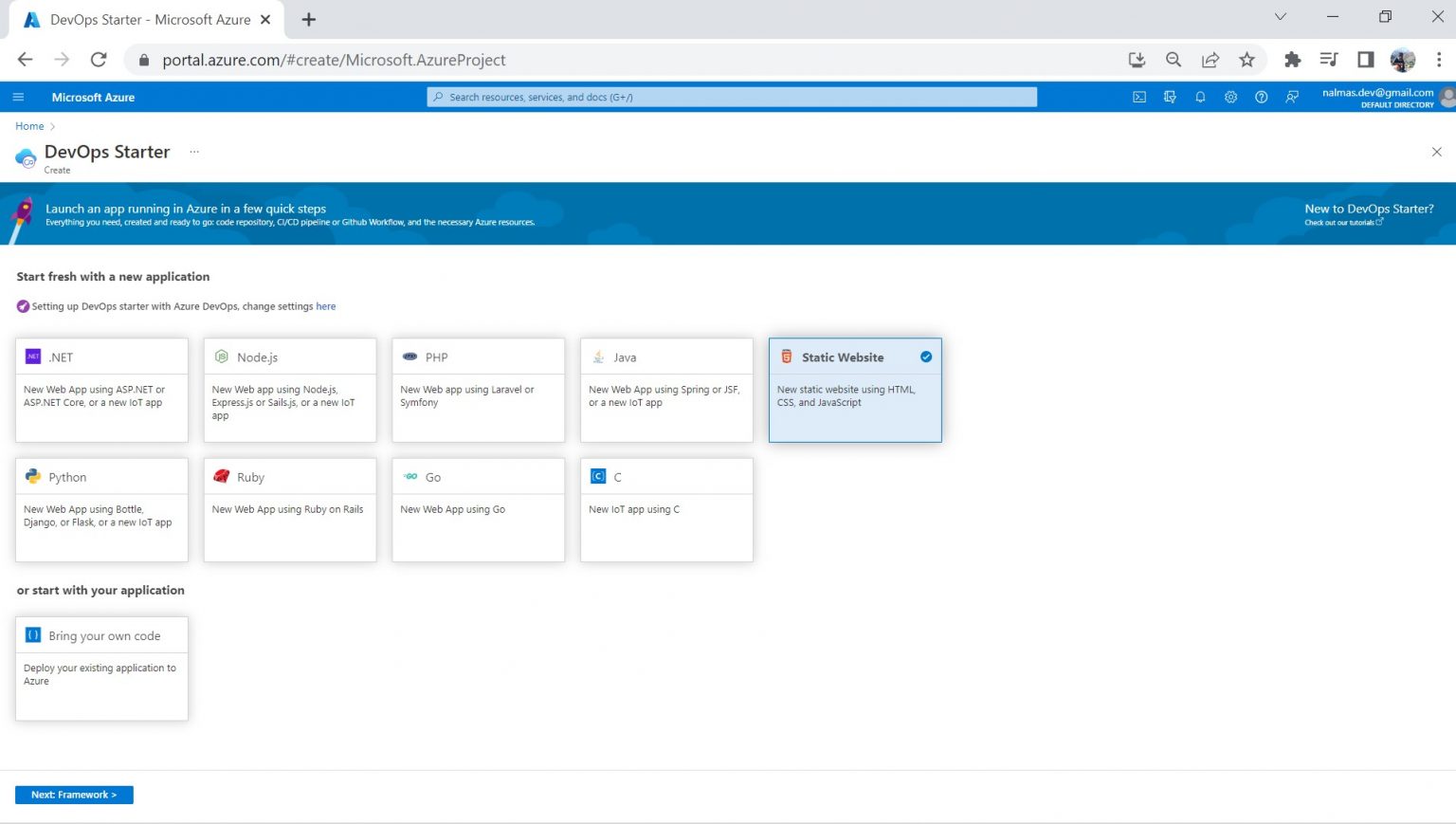Image resolution: width=1456 pixels, height=824 pixels.
Task: Open account menu nalmas.dev@gmail.com
Action: [1388, 97]
